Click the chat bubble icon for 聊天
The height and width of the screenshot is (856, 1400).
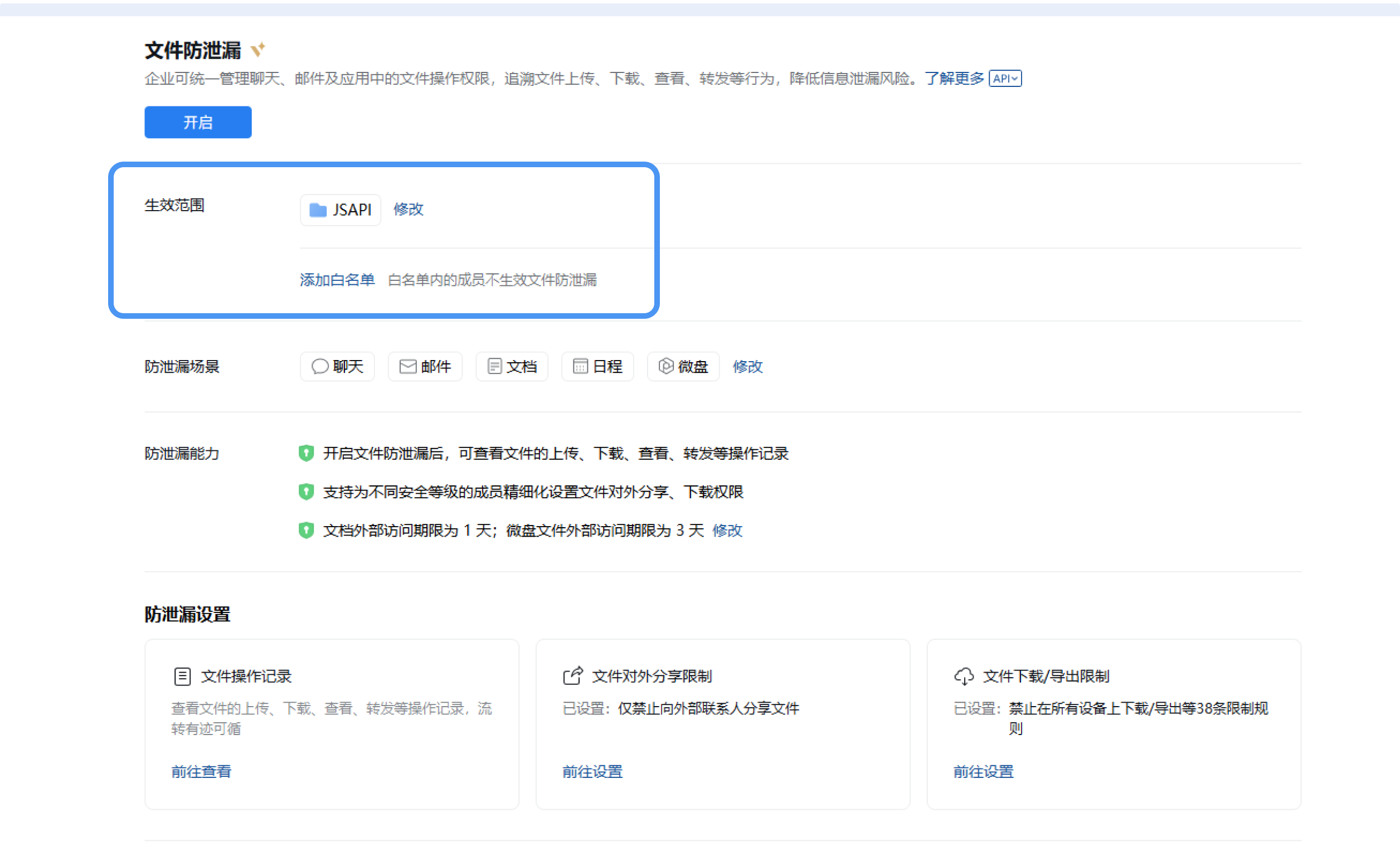(320, 366)
